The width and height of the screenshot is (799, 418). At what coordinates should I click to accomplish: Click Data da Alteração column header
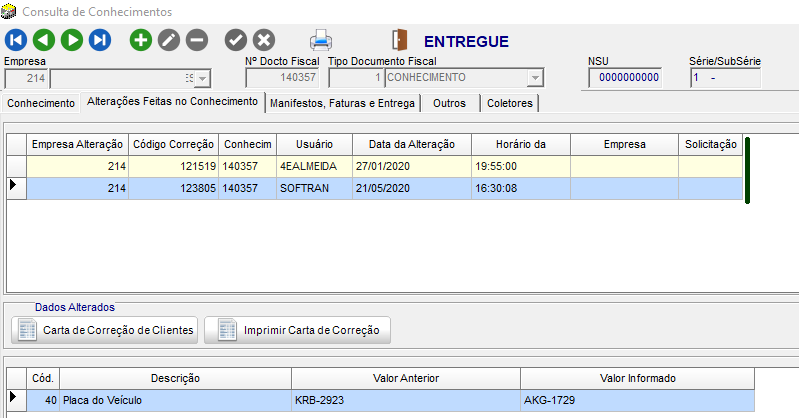pyautogui.click(x=412, y=144)
